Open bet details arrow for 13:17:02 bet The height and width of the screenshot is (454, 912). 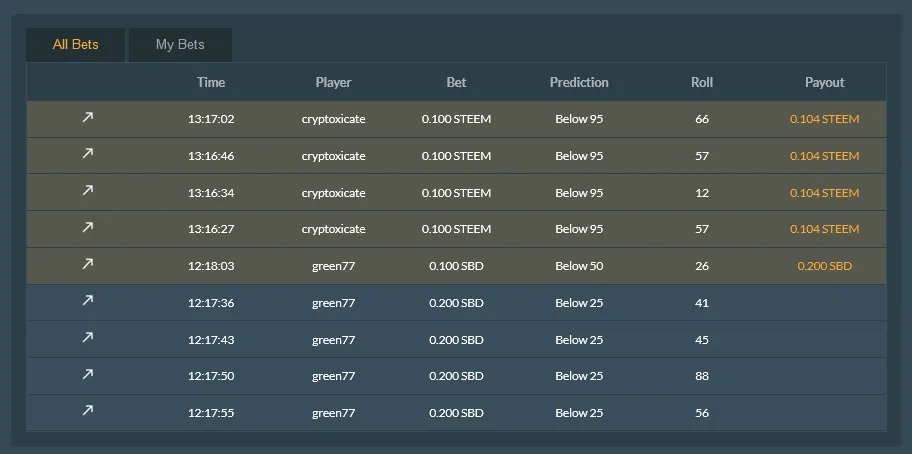coord(87,118)
